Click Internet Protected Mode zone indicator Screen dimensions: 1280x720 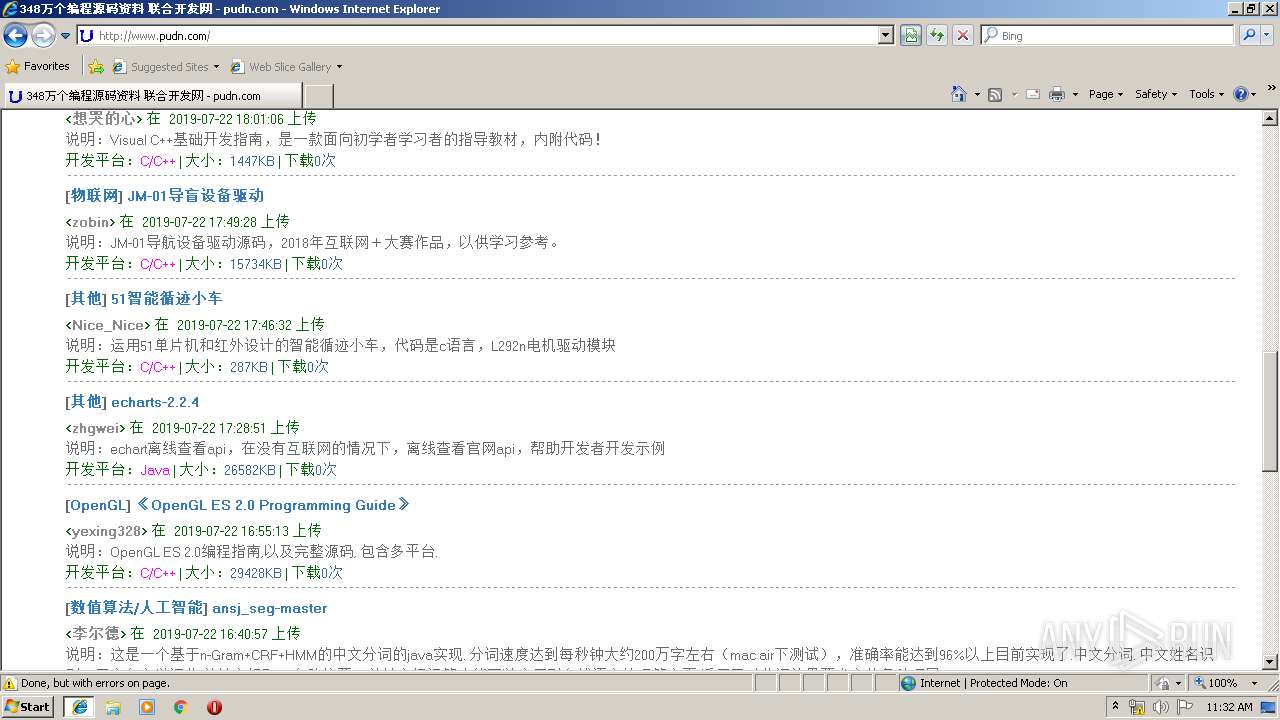pos(984,683)
